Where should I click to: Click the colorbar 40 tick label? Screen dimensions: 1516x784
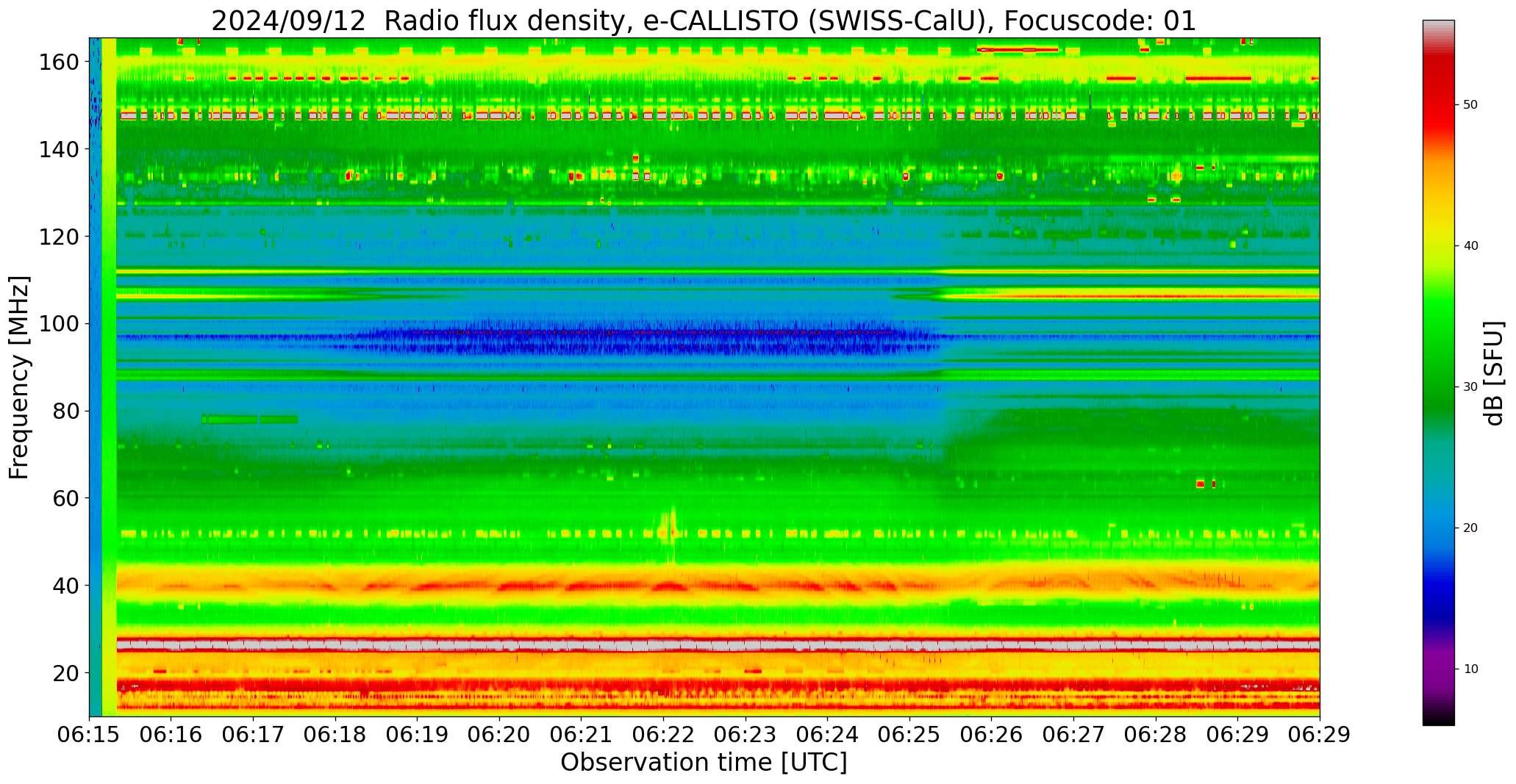click(x=1470, y=246)
